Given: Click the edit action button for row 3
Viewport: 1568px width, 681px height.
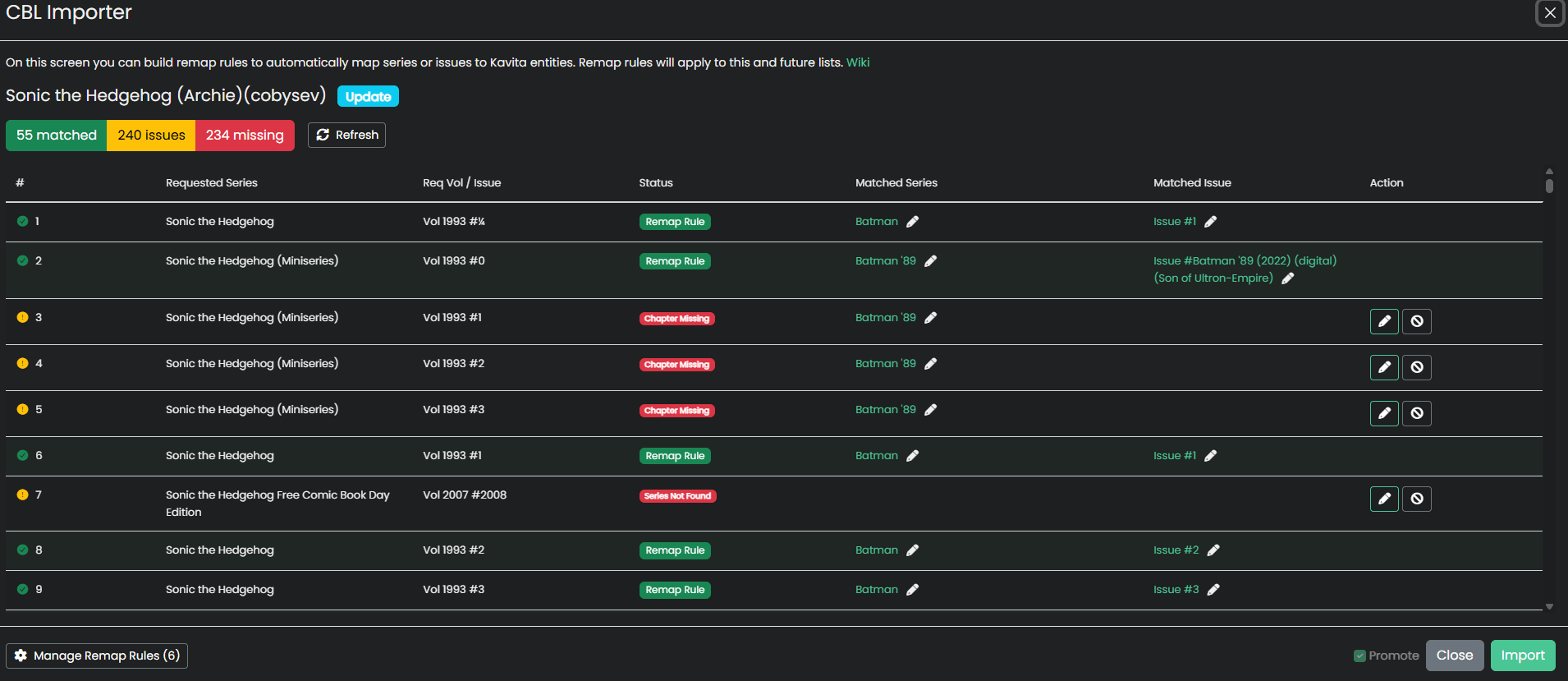Looking at the screenshot, I should [1384, 321].
